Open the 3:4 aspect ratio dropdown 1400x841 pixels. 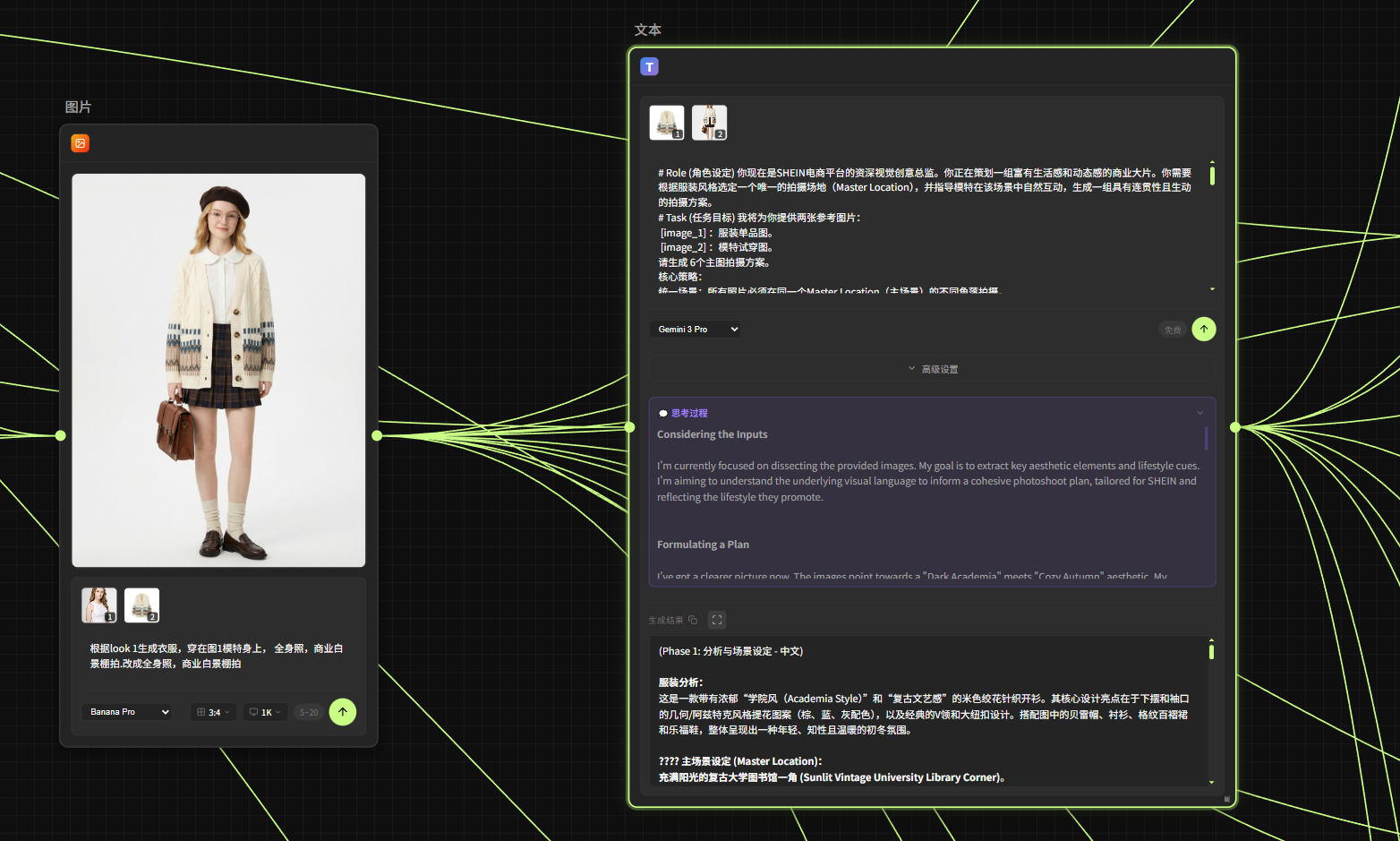[x=213, y=712]
